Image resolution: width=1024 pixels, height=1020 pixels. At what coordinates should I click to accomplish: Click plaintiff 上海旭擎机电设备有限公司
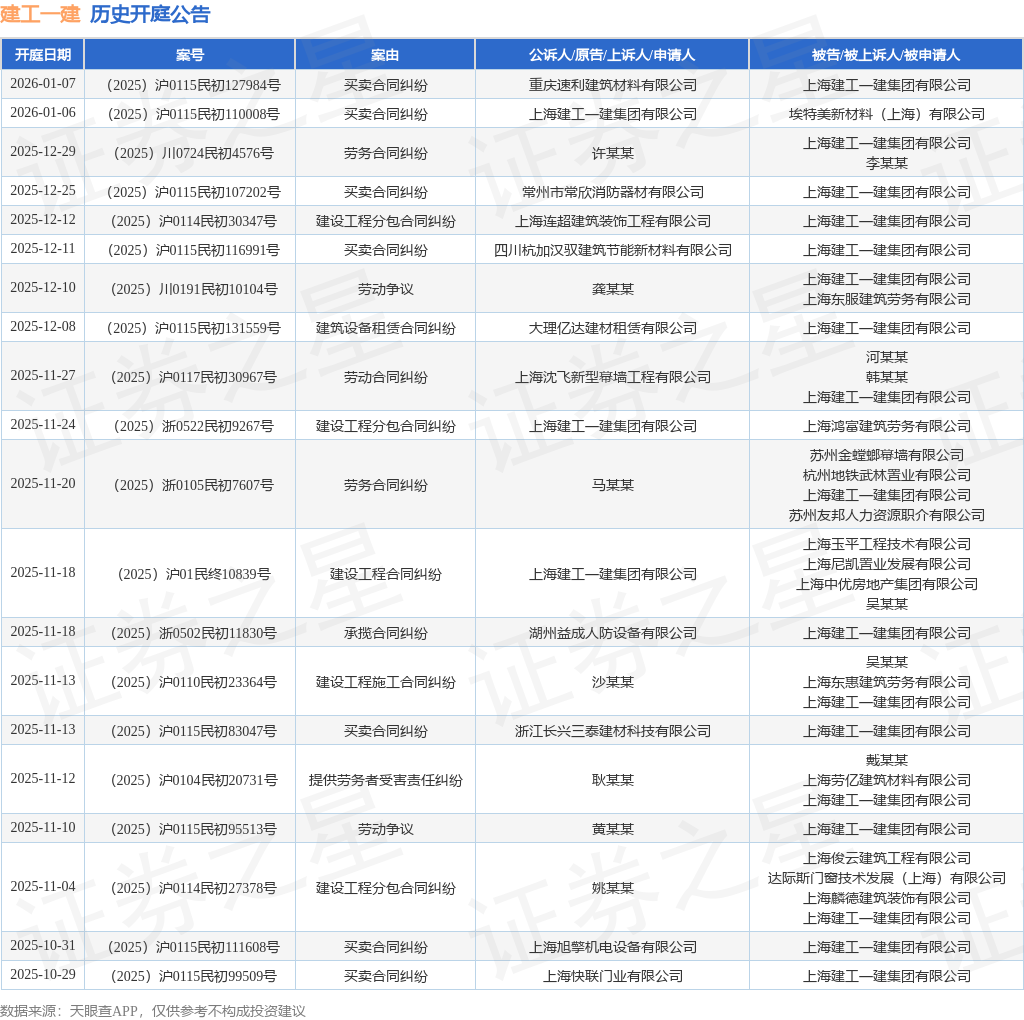(x=613, y=948)
